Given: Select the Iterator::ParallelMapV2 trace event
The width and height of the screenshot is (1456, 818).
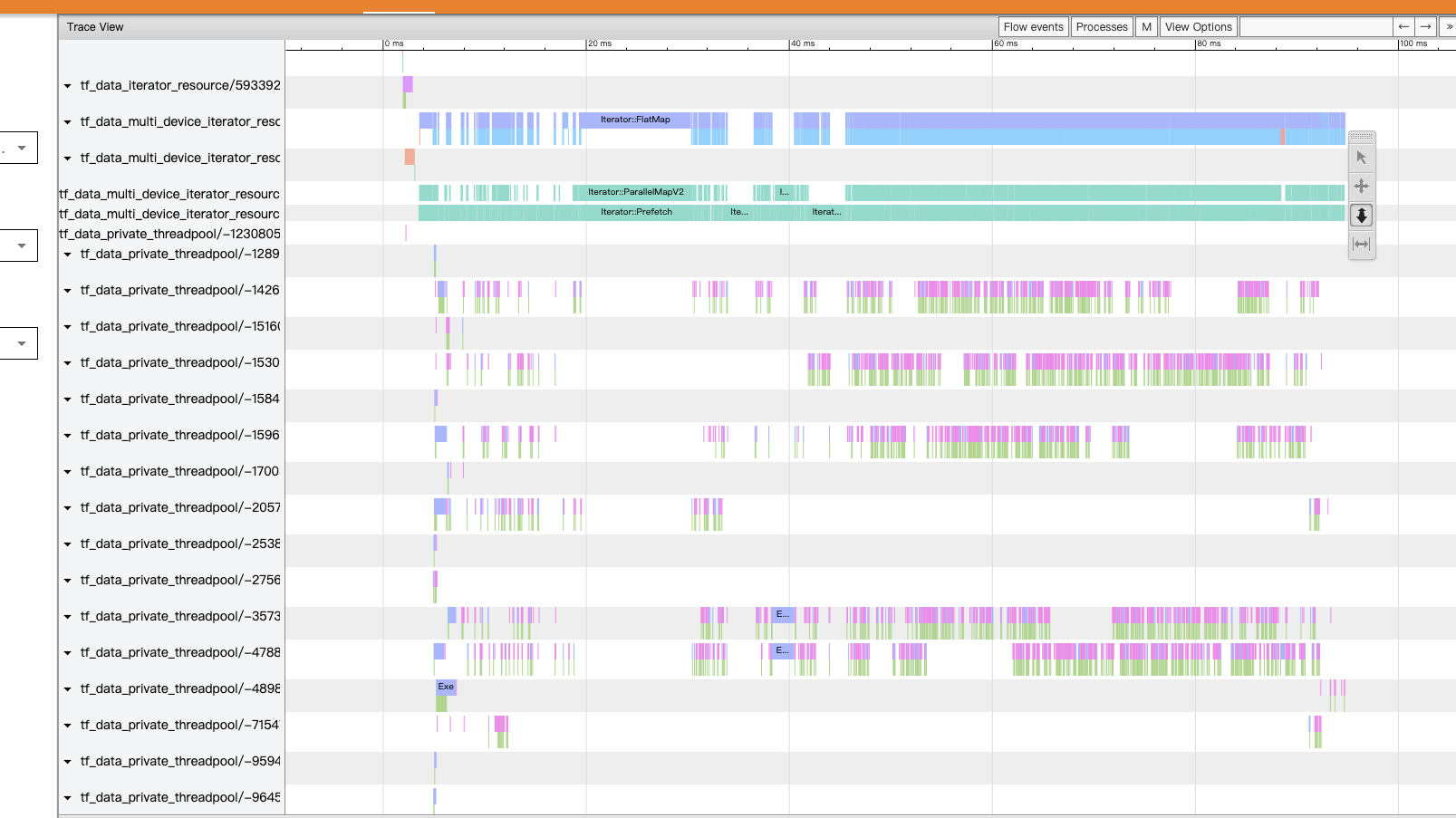Looking at the screenshot, I should pos(635,192).
